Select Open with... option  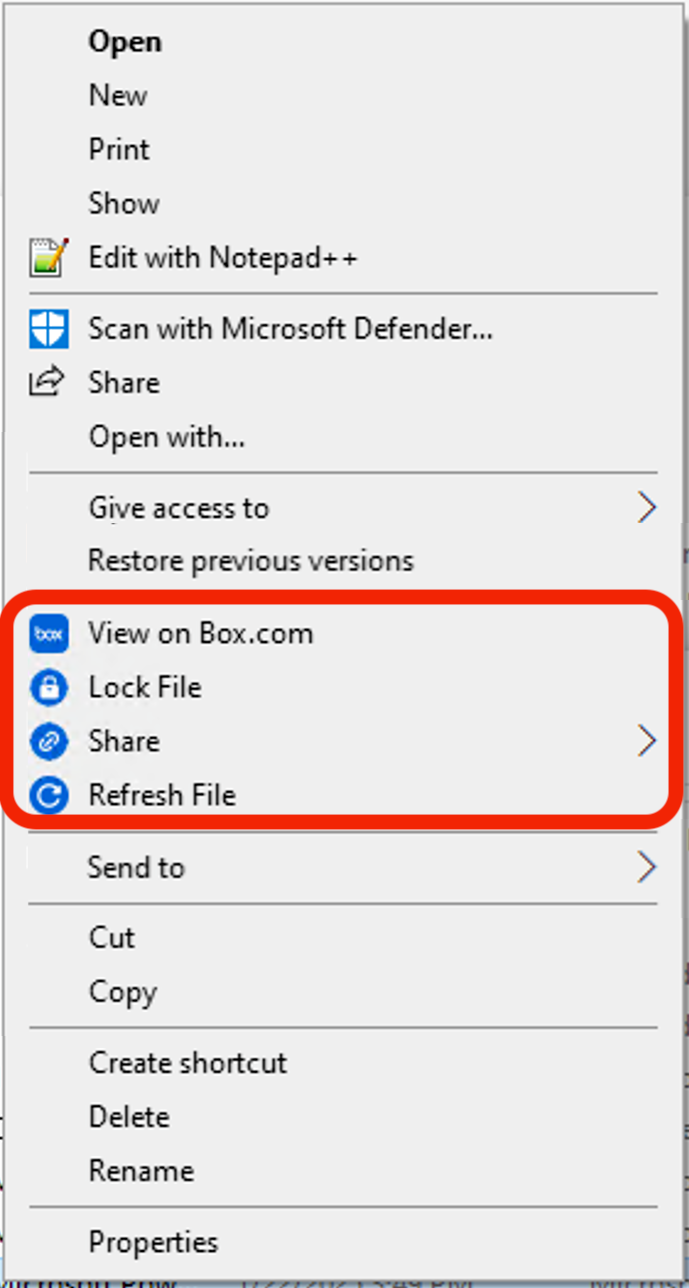[x=167, y=437]
